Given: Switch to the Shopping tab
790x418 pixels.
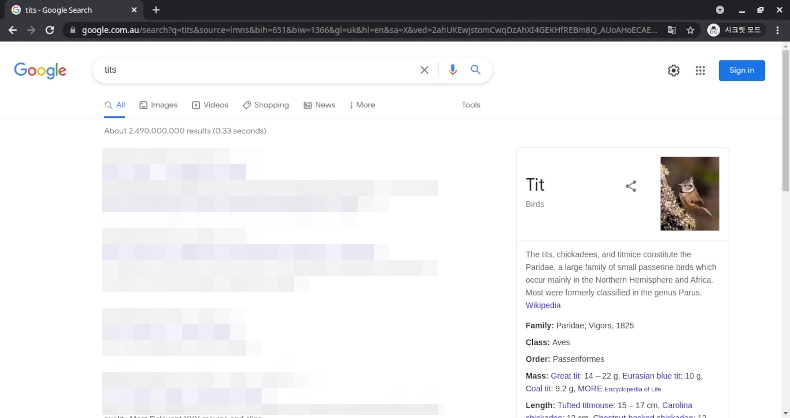Looking at the screenshot, I should (x=266, y=105).
